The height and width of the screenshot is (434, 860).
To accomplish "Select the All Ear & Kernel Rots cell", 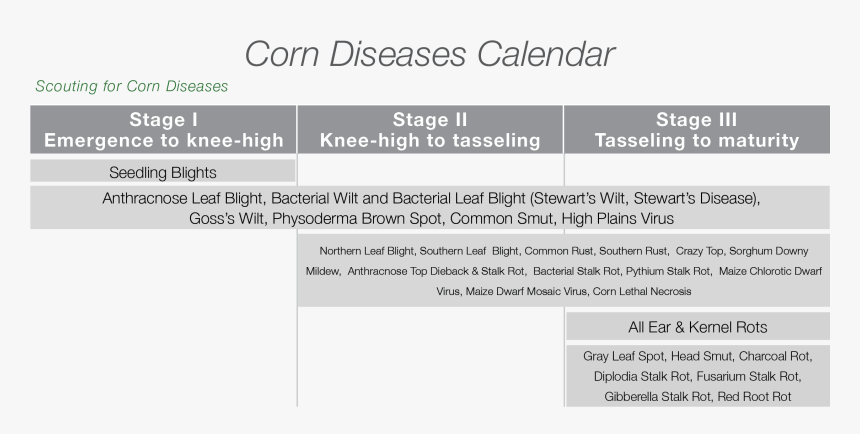I will [698, 326].
